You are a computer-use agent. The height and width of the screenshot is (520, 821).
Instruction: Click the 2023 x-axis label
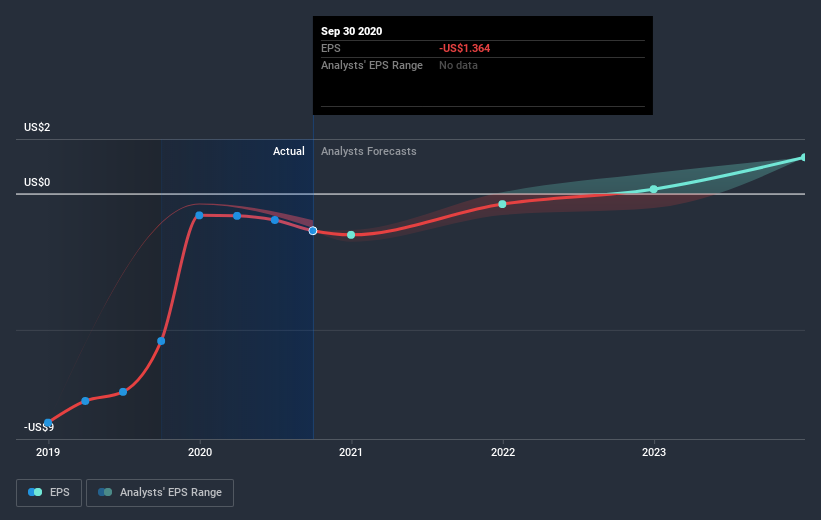(x=654, y=452)
